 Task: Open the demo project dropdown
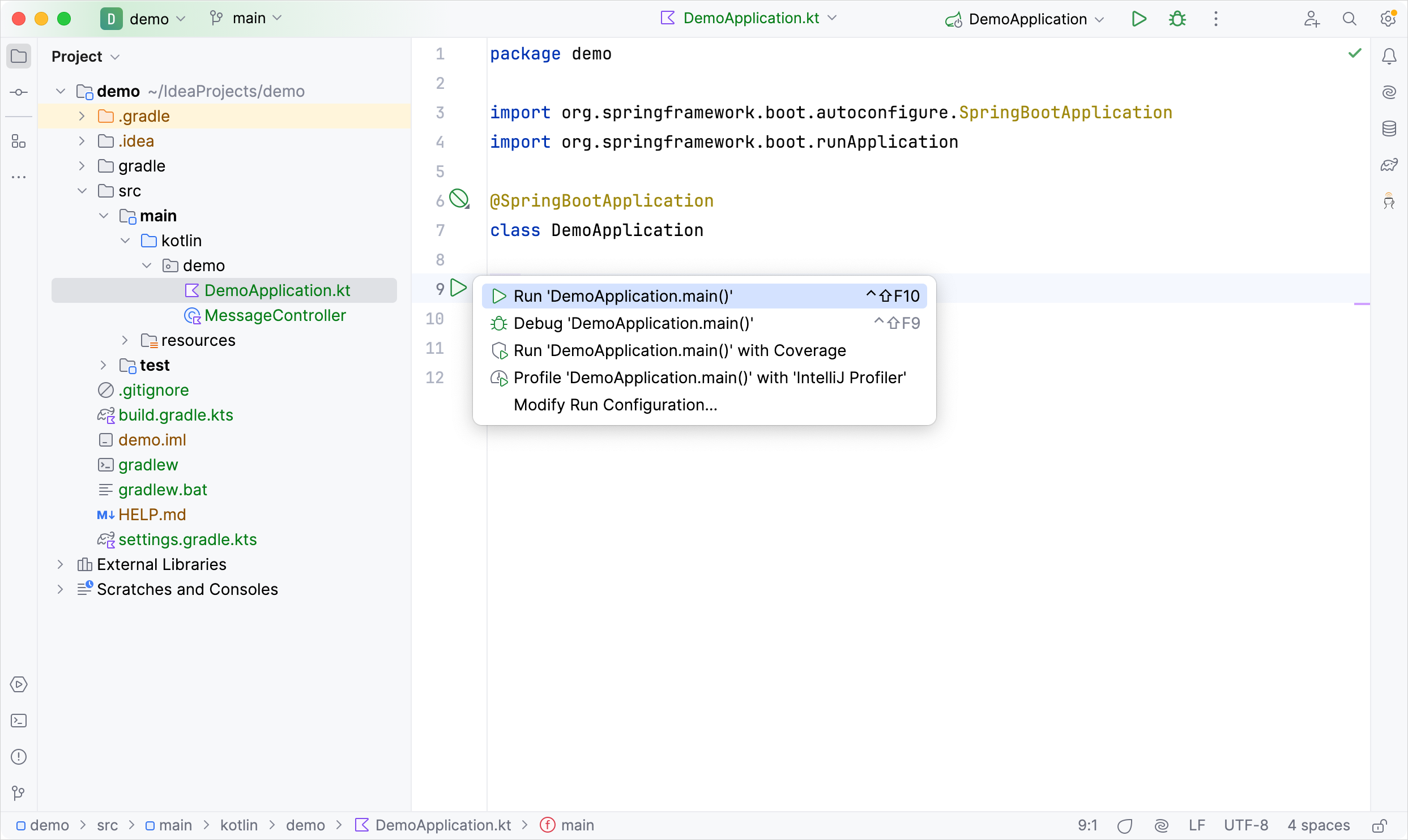click(144, 19)
